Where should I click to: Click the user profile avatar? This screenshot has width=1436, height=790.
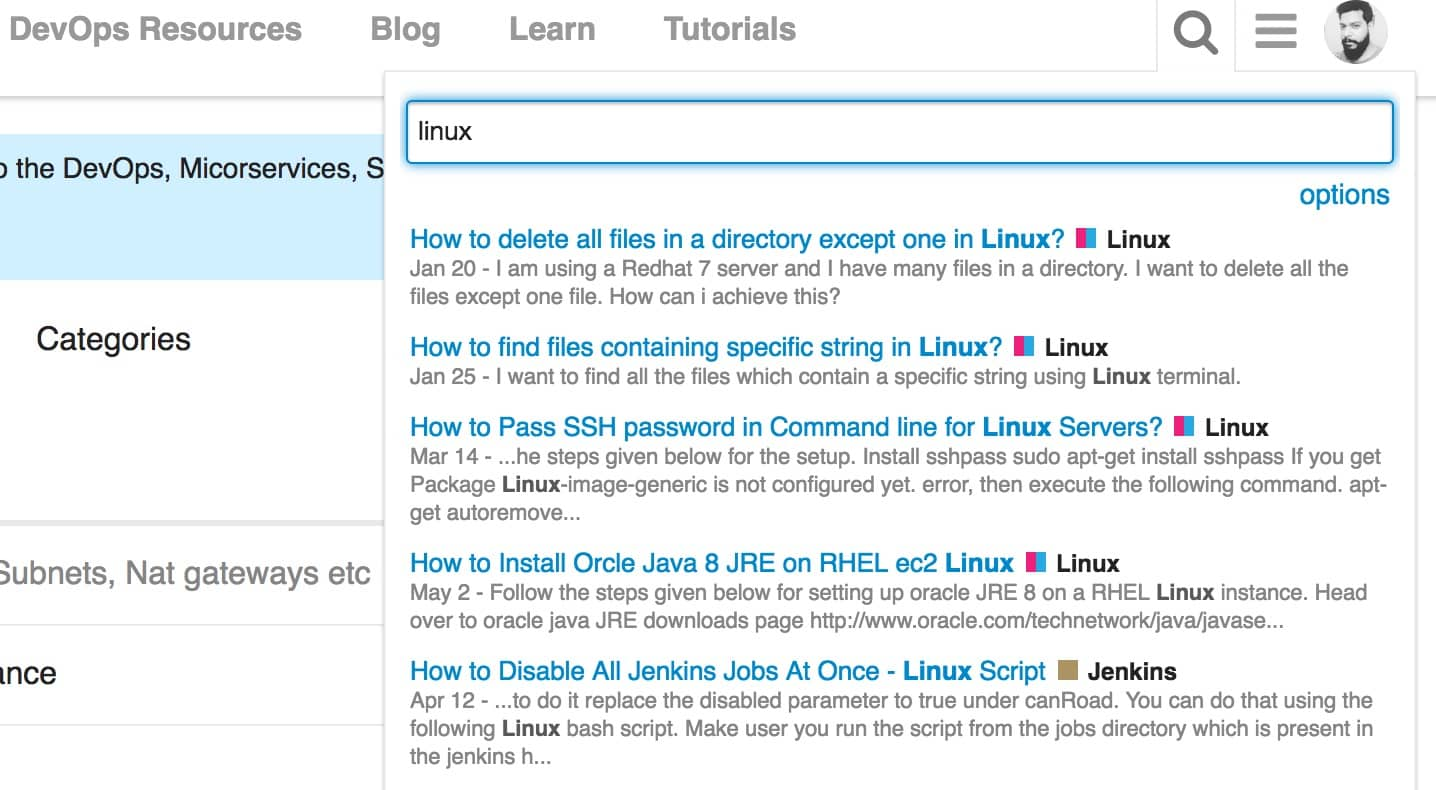(x=1357, y=32)
